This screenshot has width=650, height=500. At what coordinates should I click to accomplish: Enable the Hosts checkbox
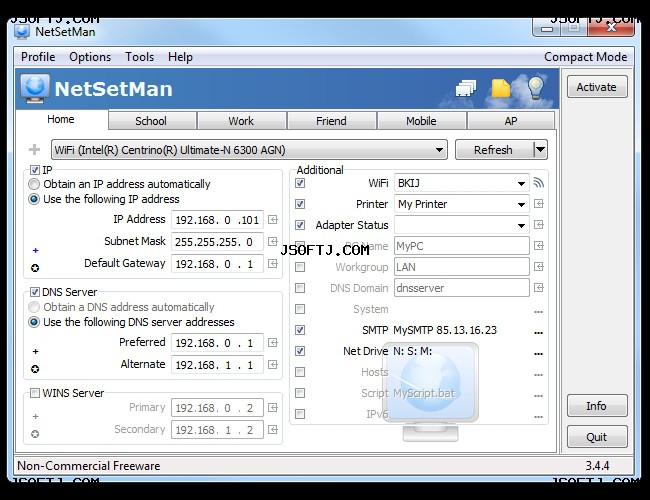tap(300, 372)
